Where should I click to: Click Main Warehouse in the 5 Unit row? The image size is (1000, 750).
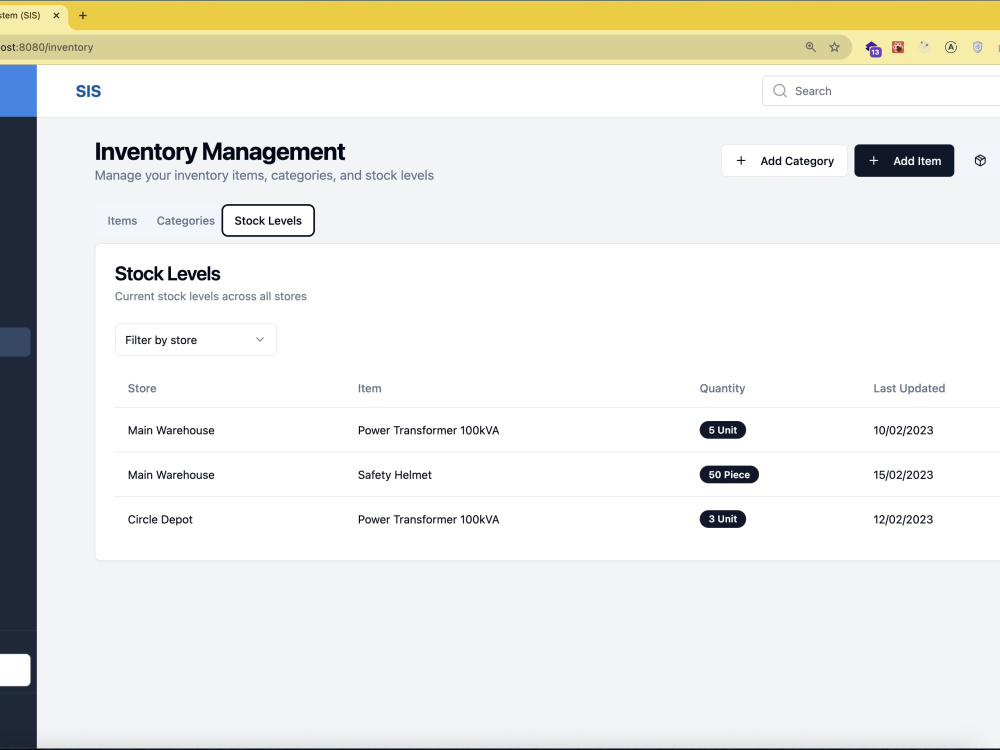[x=171, y=430]
